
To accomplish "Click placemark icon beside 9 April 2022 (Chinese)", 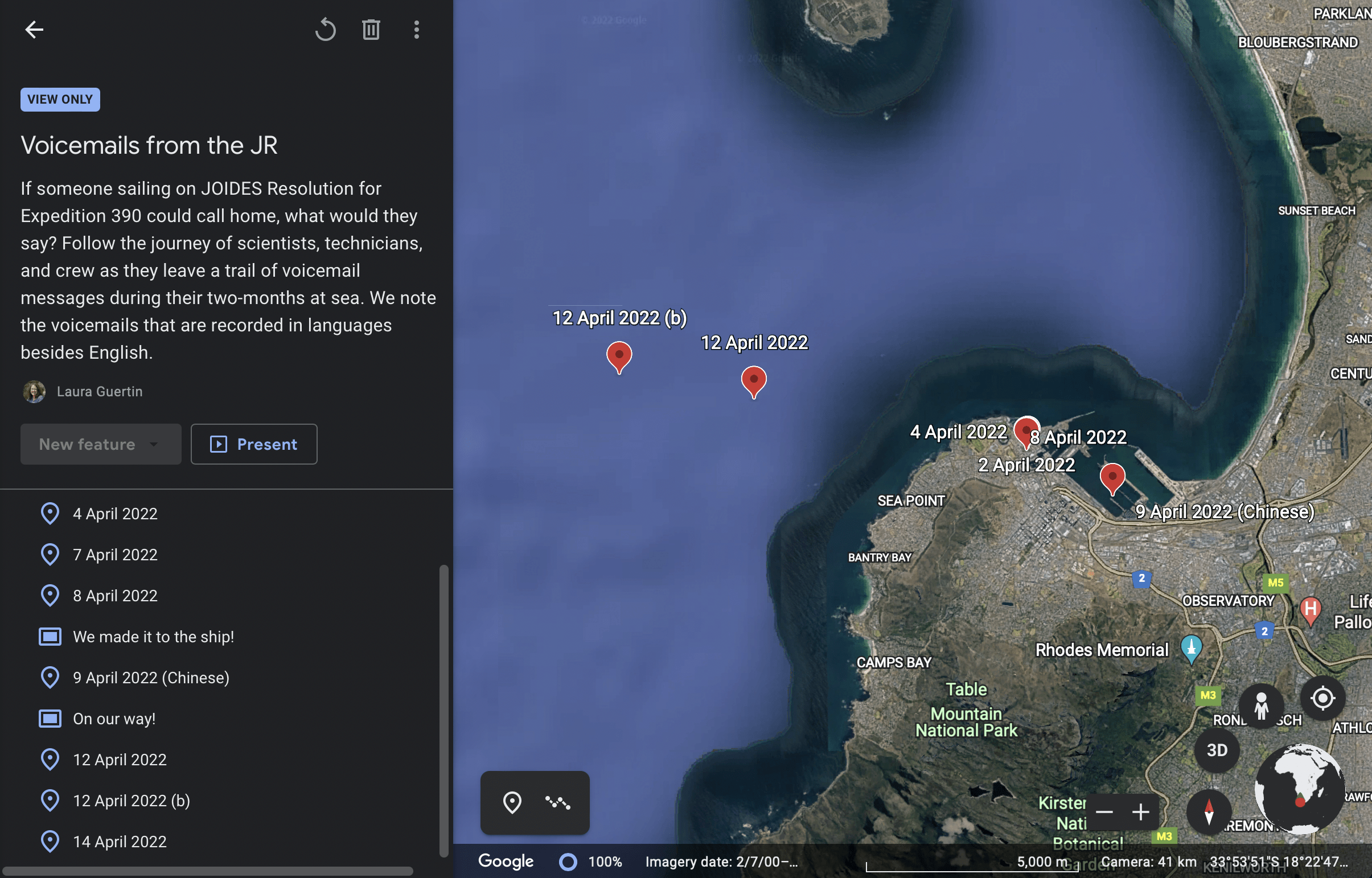I will [x=50, y=678].
